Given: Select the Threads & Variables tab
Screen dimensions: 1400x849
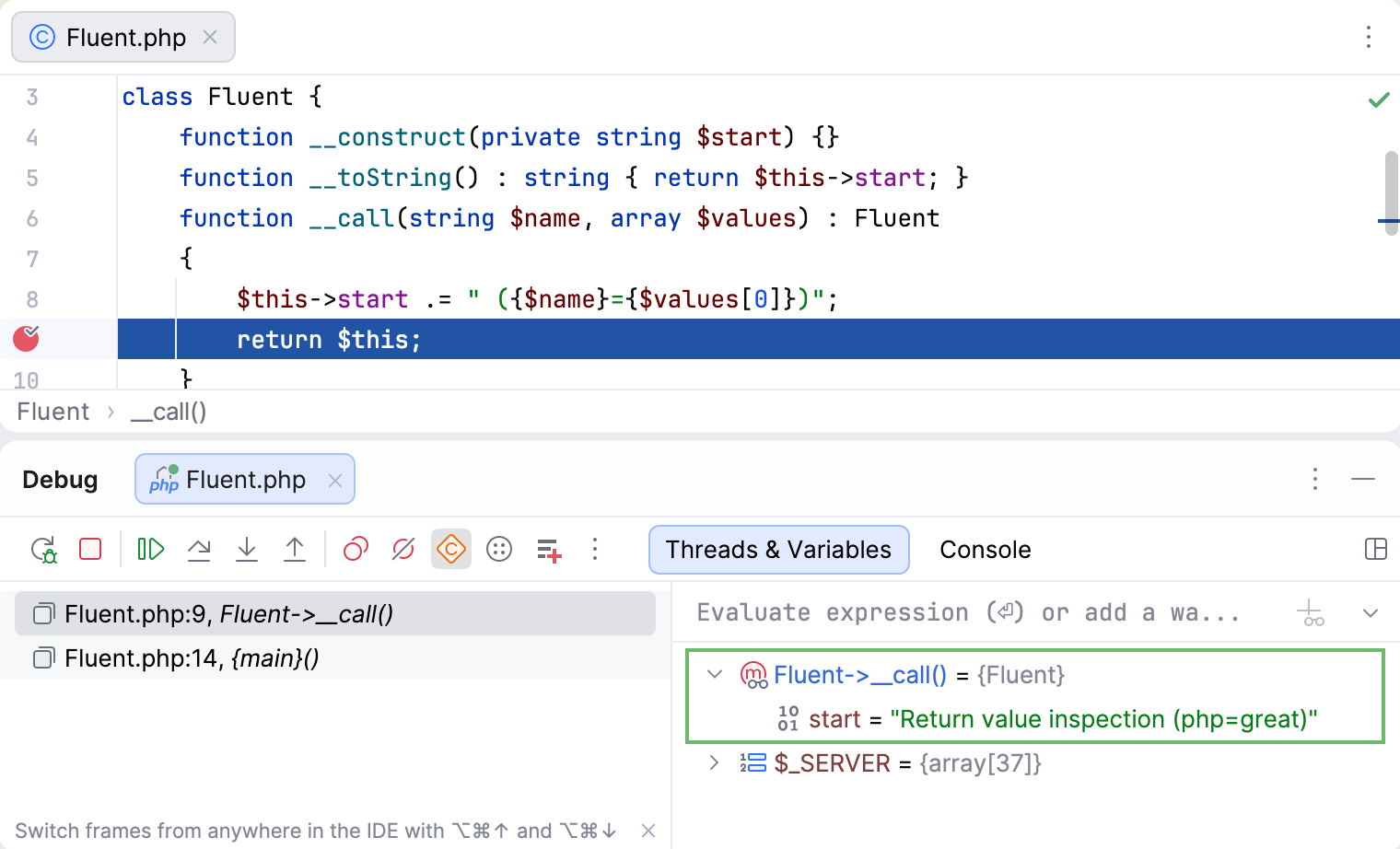Looking at the screenshot, I should click(x=778, y=549).
